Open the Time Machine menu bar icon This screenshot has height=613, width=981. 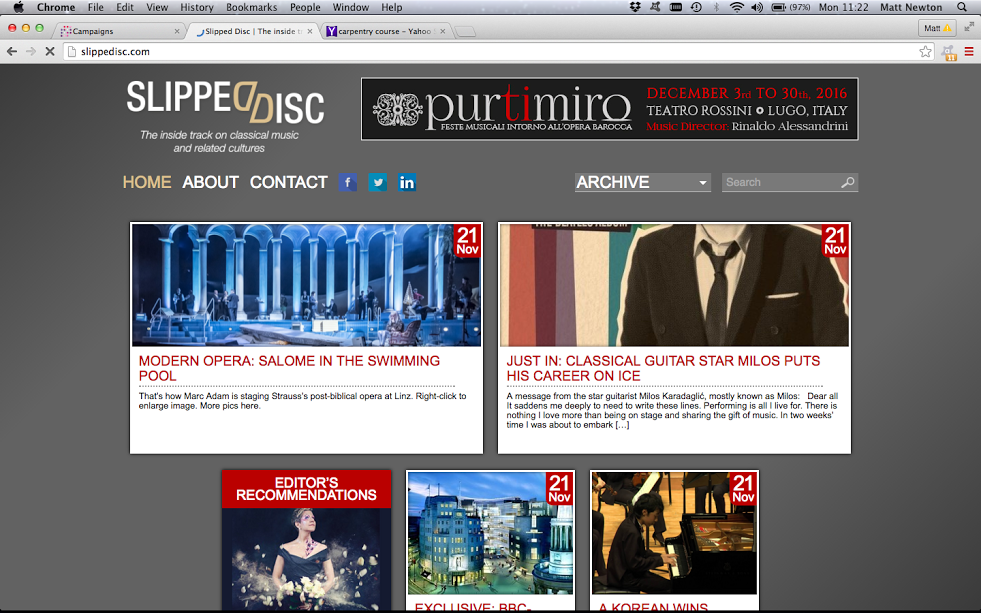696,8
